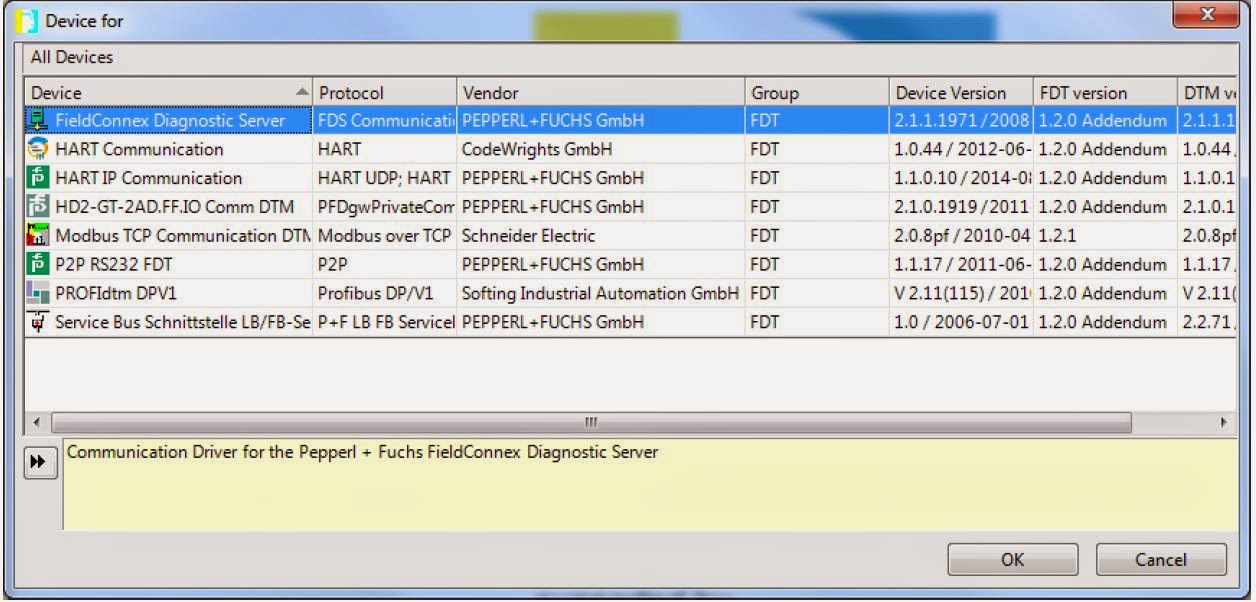Click the scrollbar right arrow
This screenshot has height=602, width=1256.
tap(1222, 422)
